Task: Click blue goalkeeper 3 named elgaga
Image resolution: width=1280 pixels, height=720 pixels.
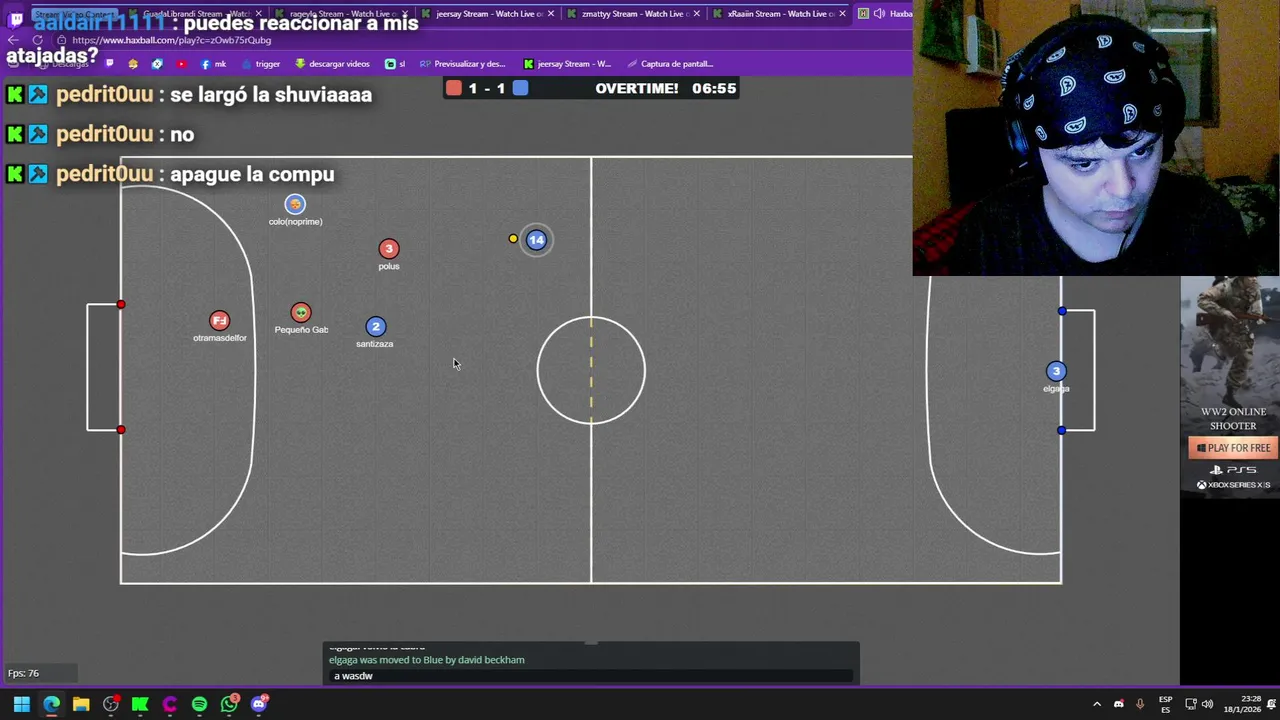Action: pos(1056,371)
